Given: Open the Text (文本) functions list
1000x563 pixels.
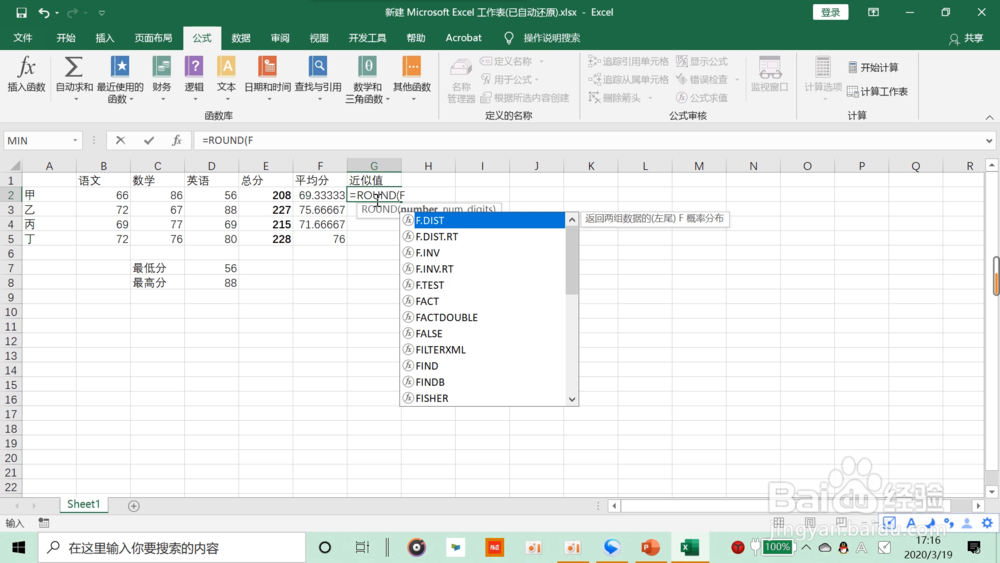Looking at the screenshot, I should 226,78.
